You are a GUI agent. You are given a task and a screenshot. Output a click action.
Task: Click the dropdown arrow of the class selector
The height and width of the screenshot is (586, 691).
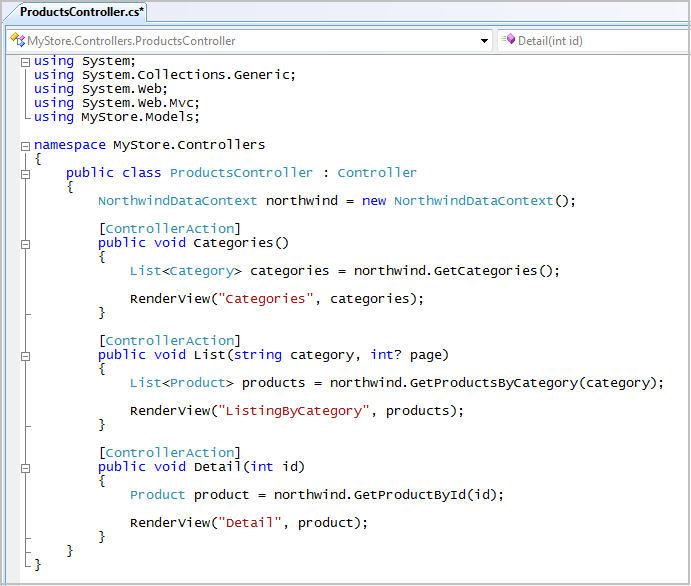(x=484, y=41)
